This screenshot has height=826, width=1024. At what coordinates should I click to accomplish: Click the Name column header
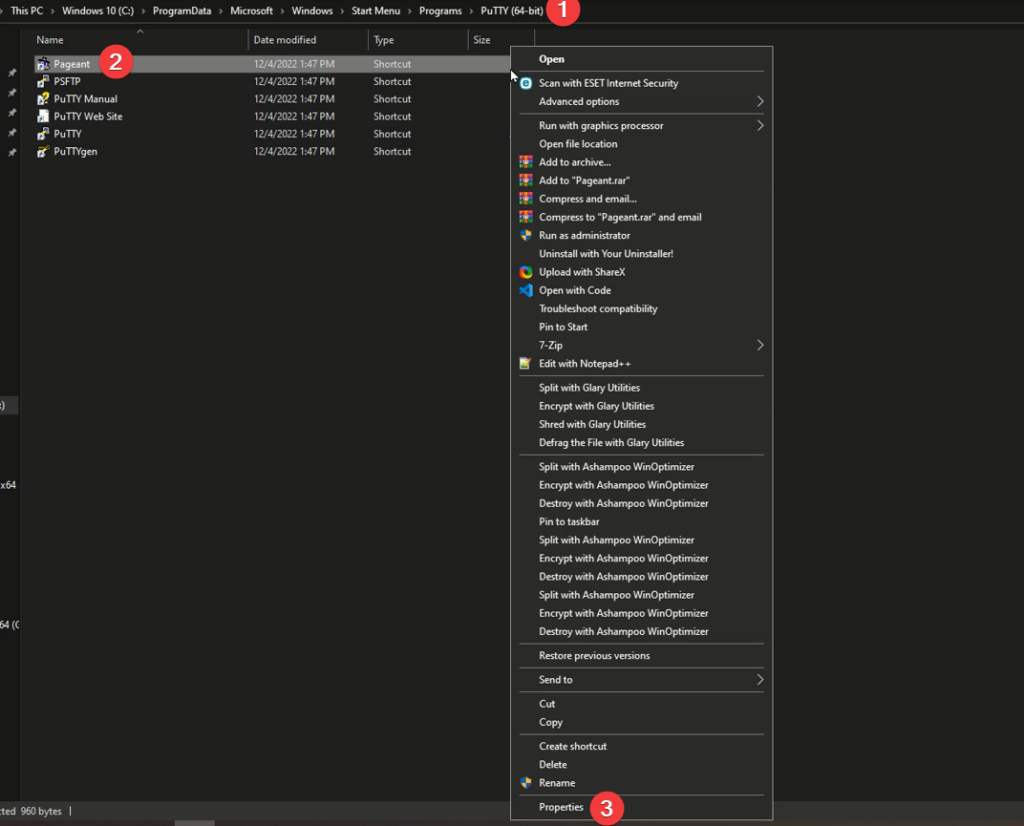(50, 40)
